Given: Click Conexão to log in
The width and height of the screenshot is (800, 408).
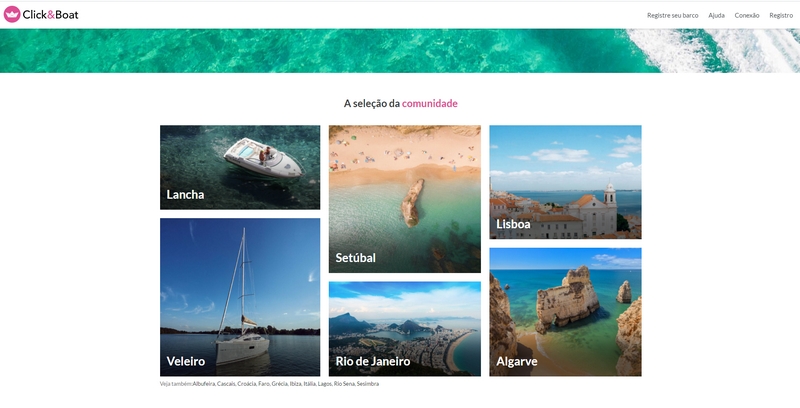Looking at the screenshot, I should coord(747,15).
